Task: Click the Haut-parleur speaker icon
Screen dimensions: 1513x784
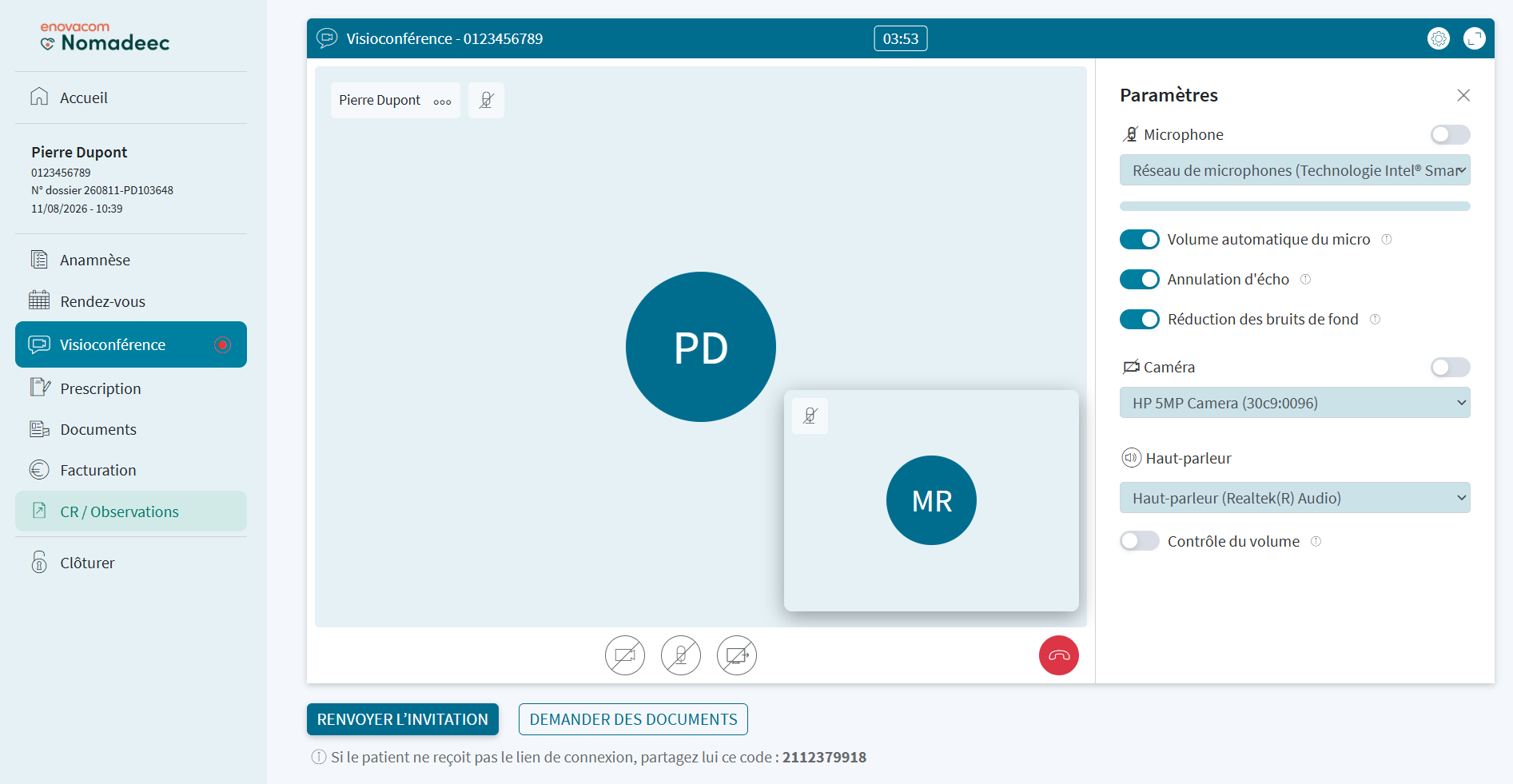Action: [x=1131, y=458]
